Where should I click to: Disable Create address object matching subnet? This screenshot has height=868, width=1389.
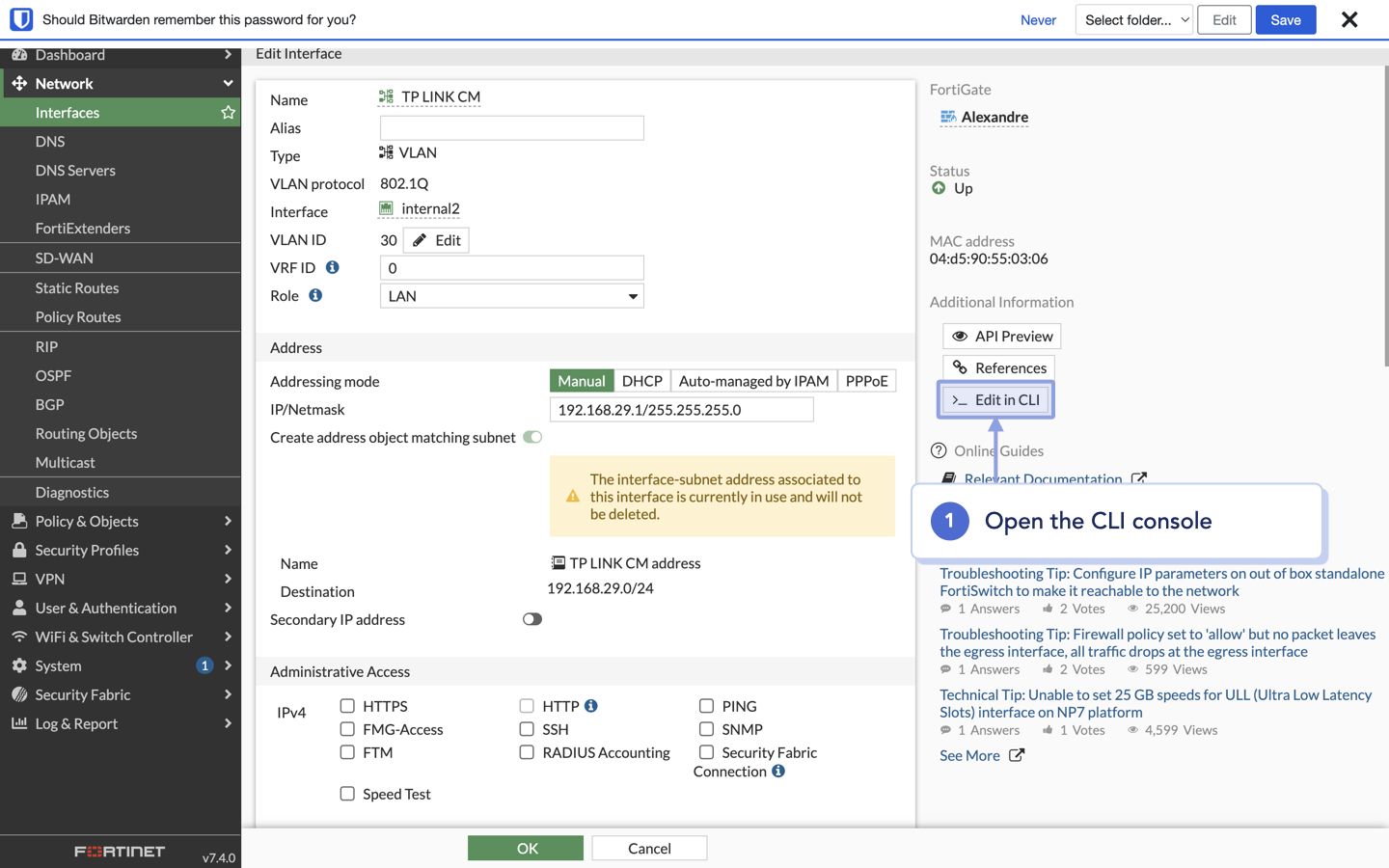(x=531, y=437)
